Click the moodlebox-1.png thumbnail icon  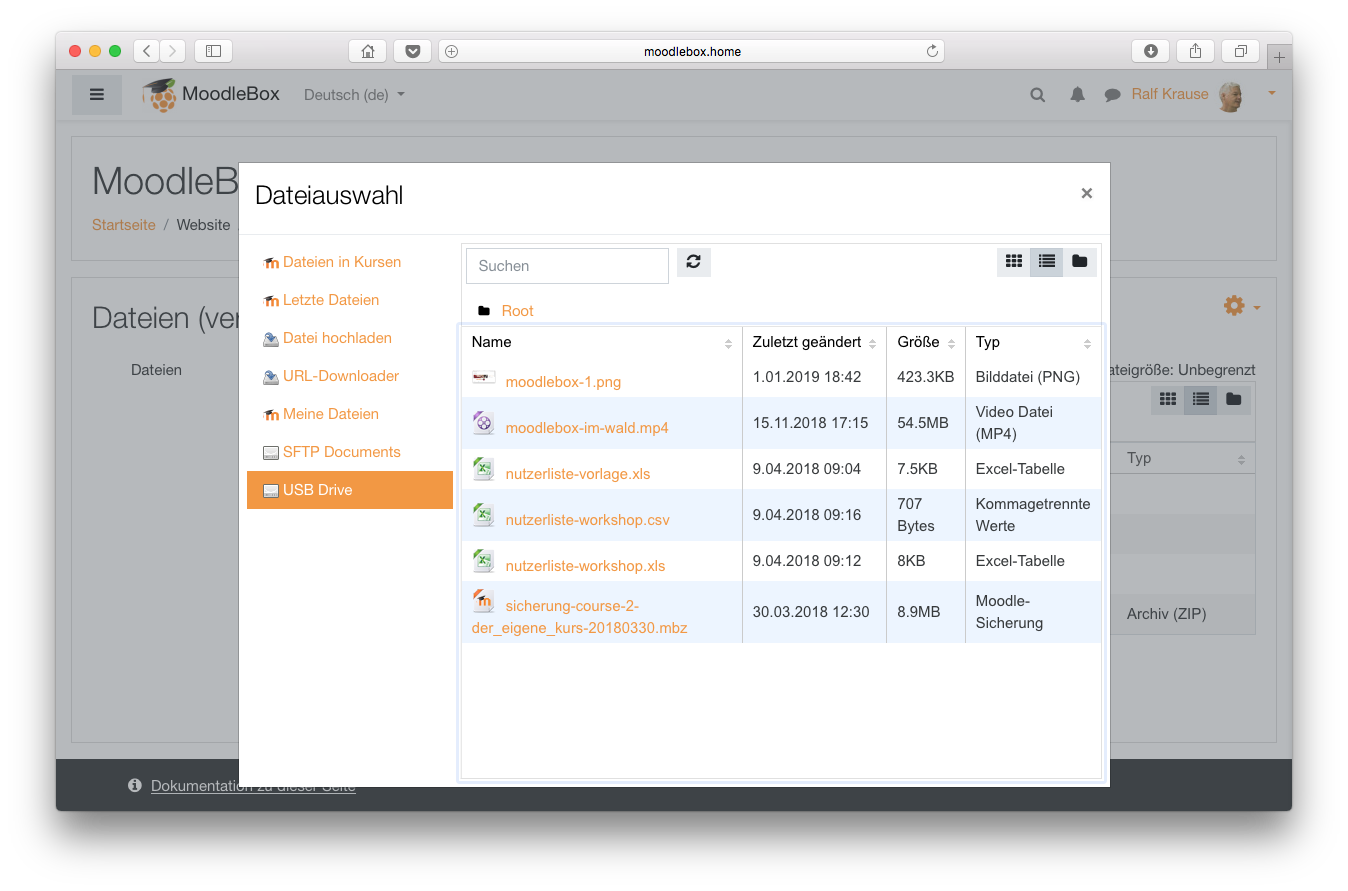484,377
